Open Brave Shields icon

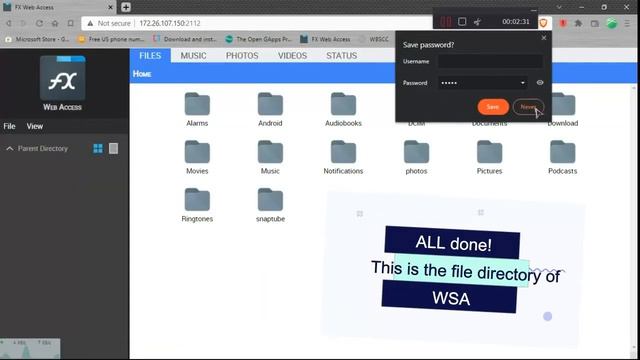pyautogui.click(x=543, y=23)
